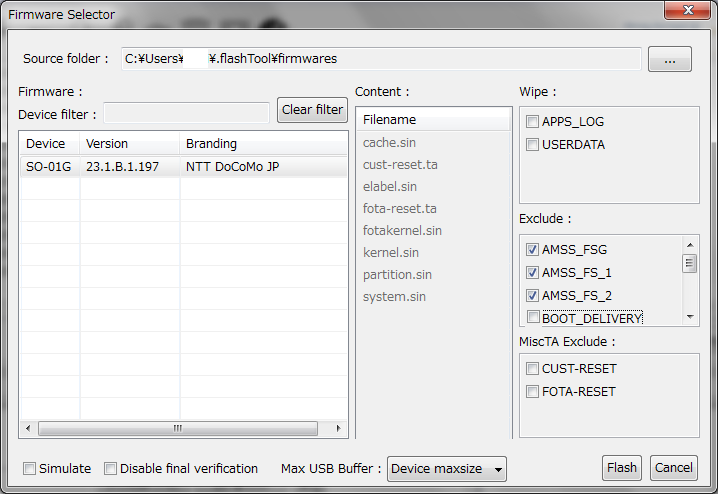This screenshot has width=718, height=494.
Task: Click the firmware table horizontal scrollbar thumb
Action: click(x=178, y=429)
